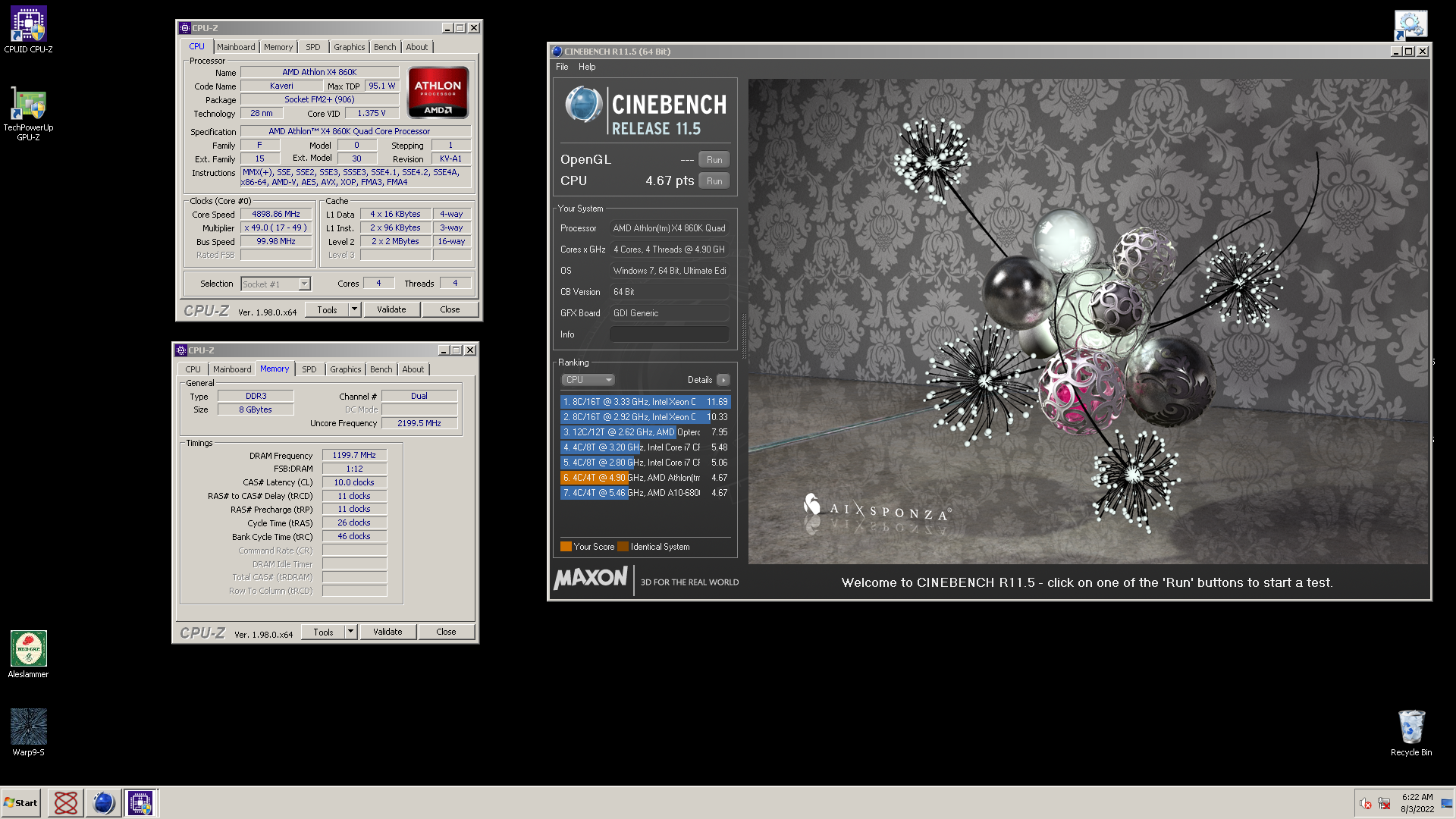Switch to Graphics tab in top CPU-Z
The image size is (1456, 819).
click(x=350, y=47)
